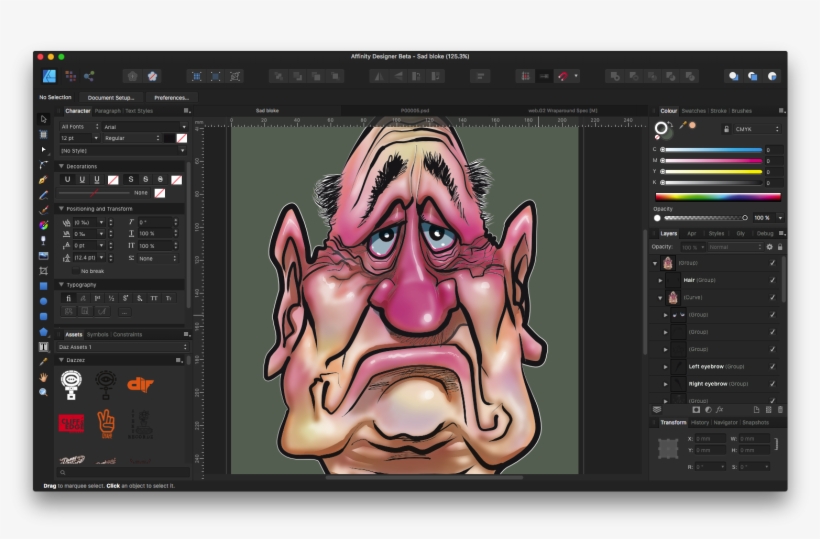Viewport: 820px width, 539px height.
Task: Select the Pencil tool
Action: tap(43, 195)
